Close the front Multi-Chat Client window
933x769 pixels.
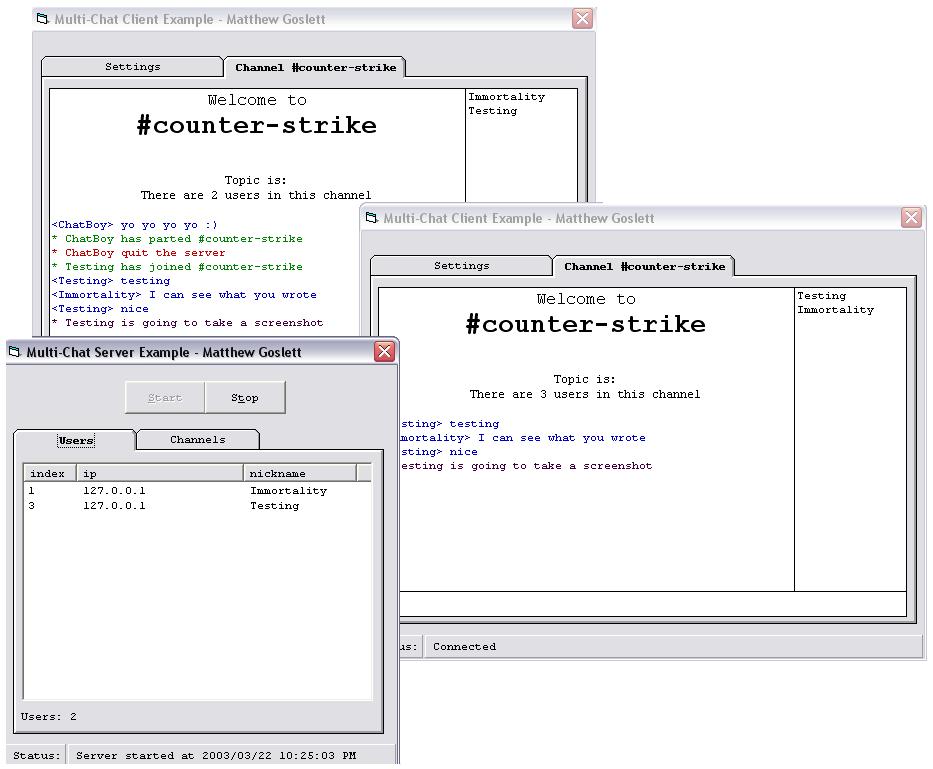[911, 218]
